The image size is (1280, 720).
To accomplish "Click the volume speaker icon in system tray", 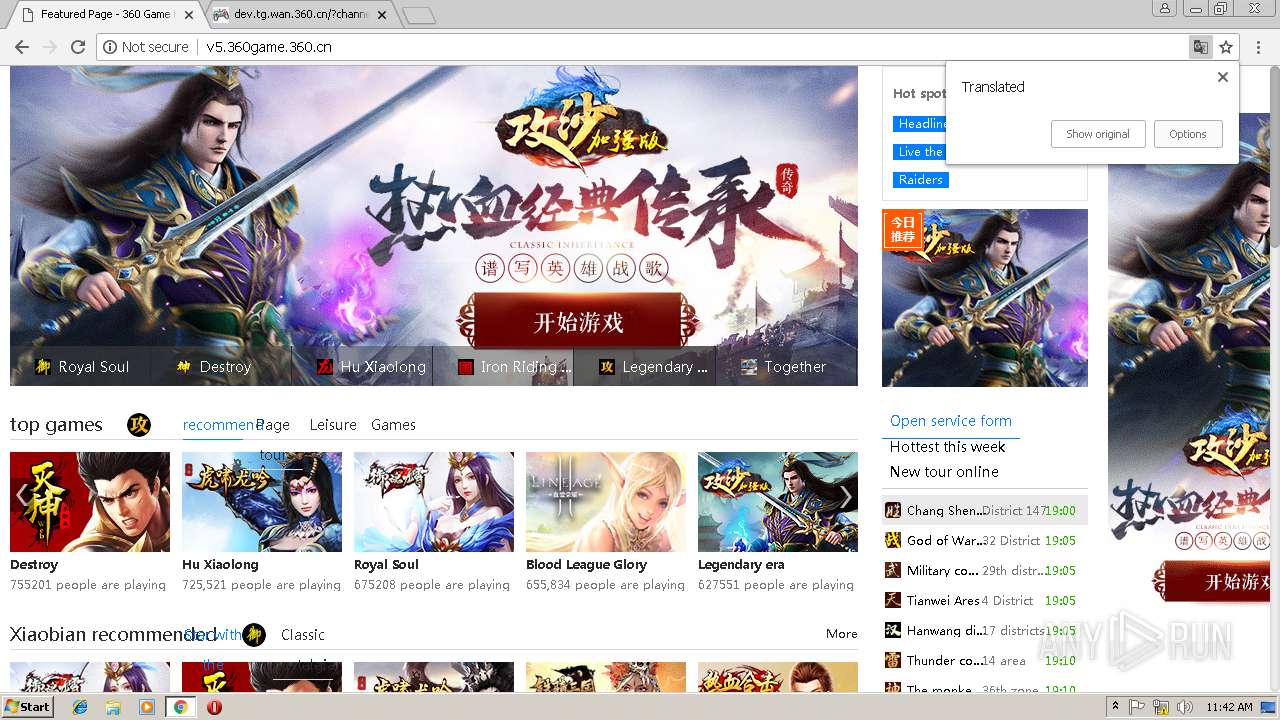I will [x=1186, y=707].
